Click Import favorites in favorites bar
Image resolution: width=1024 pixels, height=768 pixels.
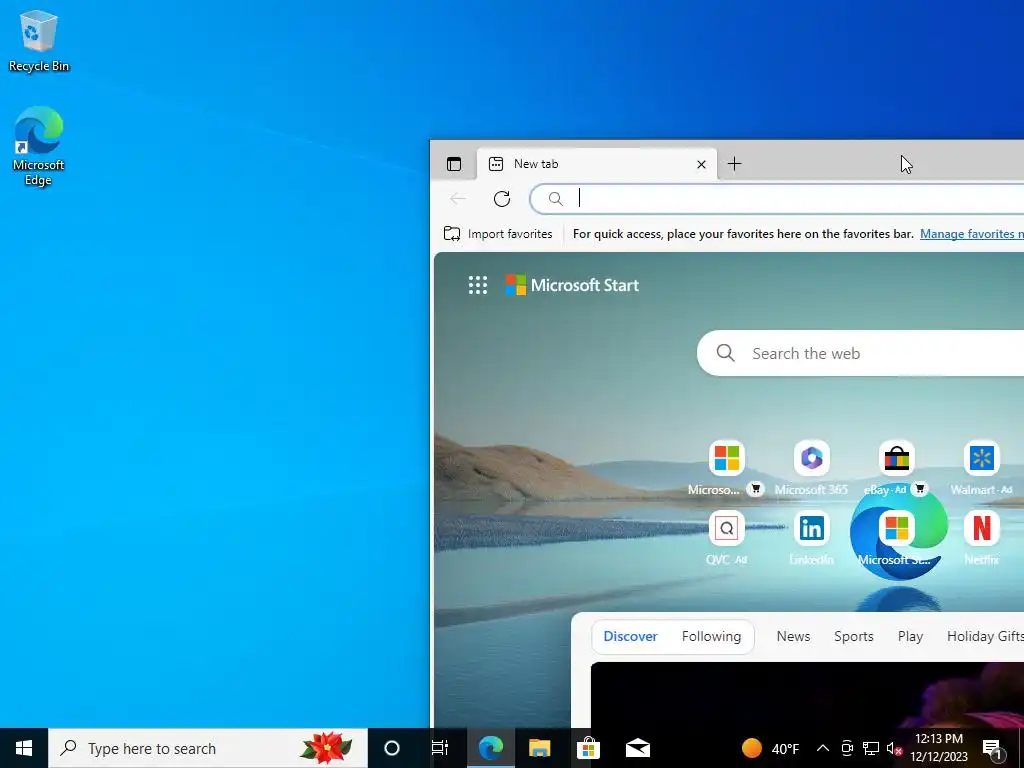pos(498,234)
